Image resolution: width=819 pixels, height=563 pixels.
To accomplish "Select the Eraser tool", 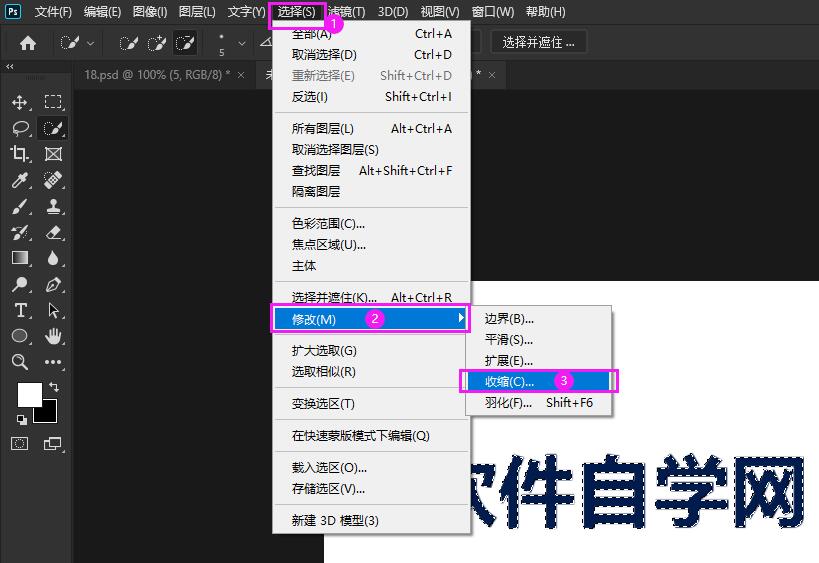I will pyautogui.click(x=53, y=232).
